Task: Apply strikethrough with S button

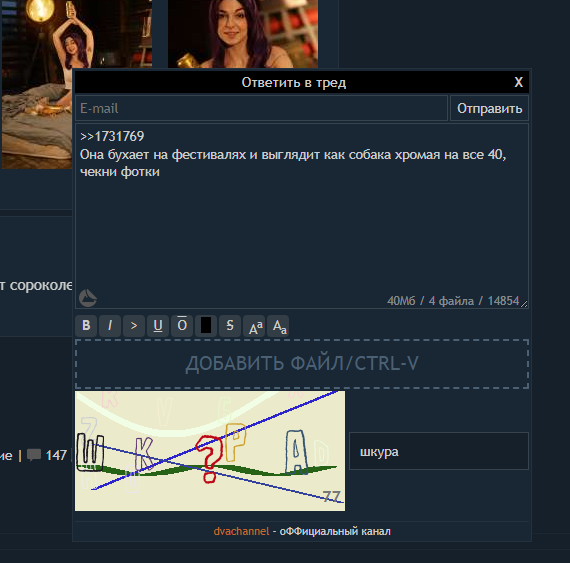Action: click(x=230, y=326)
